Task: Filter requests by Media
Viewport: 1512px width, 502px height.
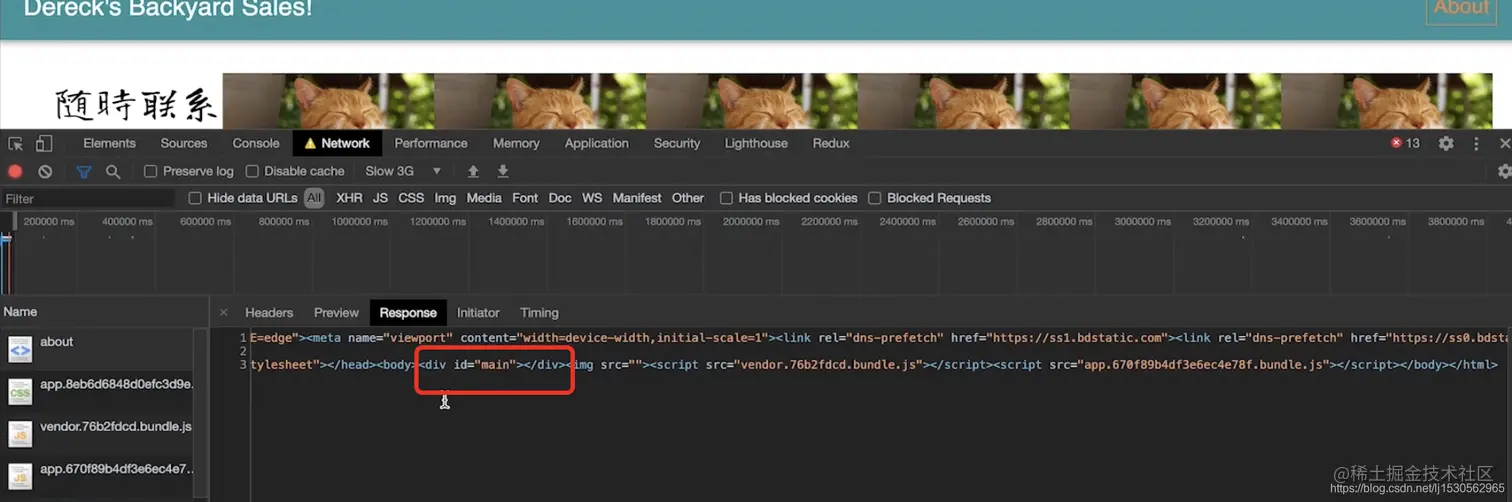Action: click(484, 198)
